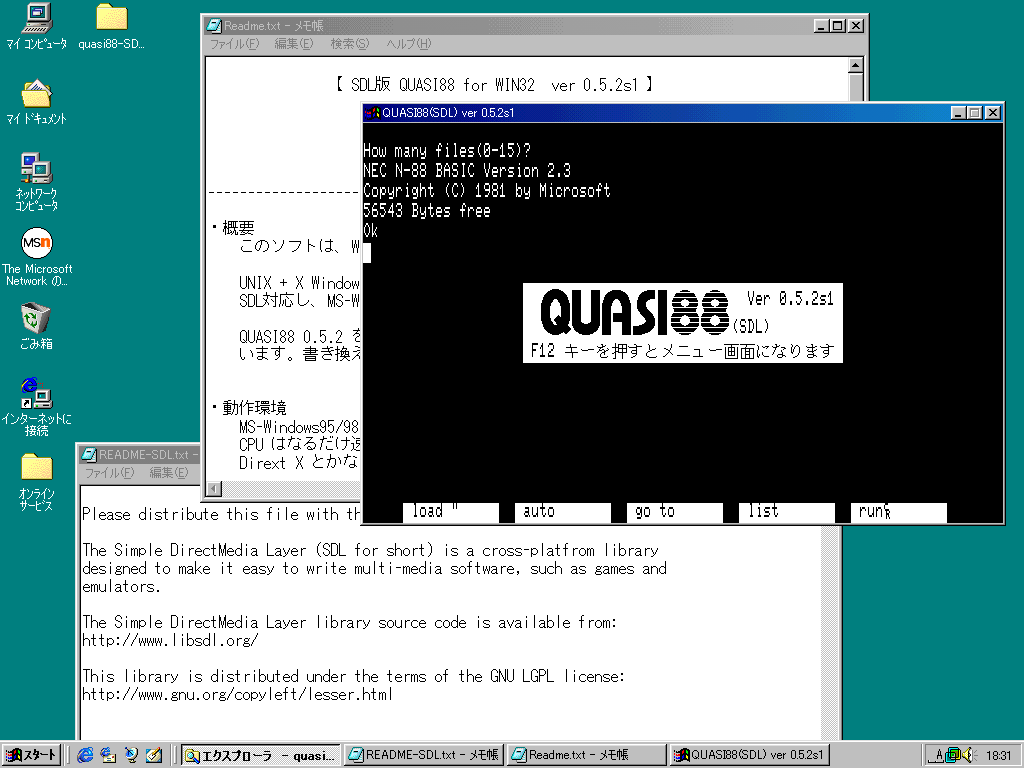This screenshot has width=1024, height=768.
Task: Close the QUASI88(SDL) emulator window
Action: tap(993, 112)
